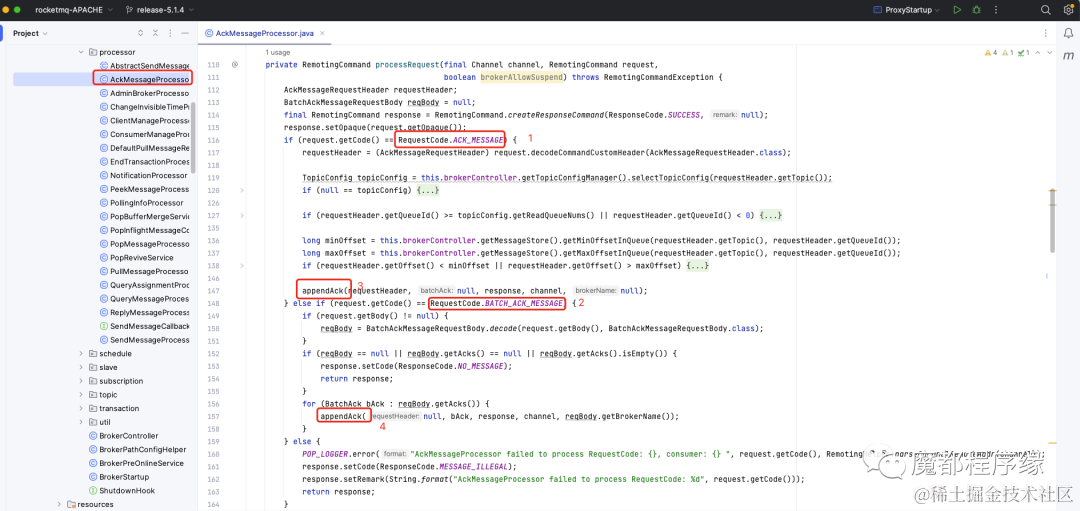Screen dimensions: 1080x511
Task: Click line number 147 in gutter
Action: [x=214, y=291]
